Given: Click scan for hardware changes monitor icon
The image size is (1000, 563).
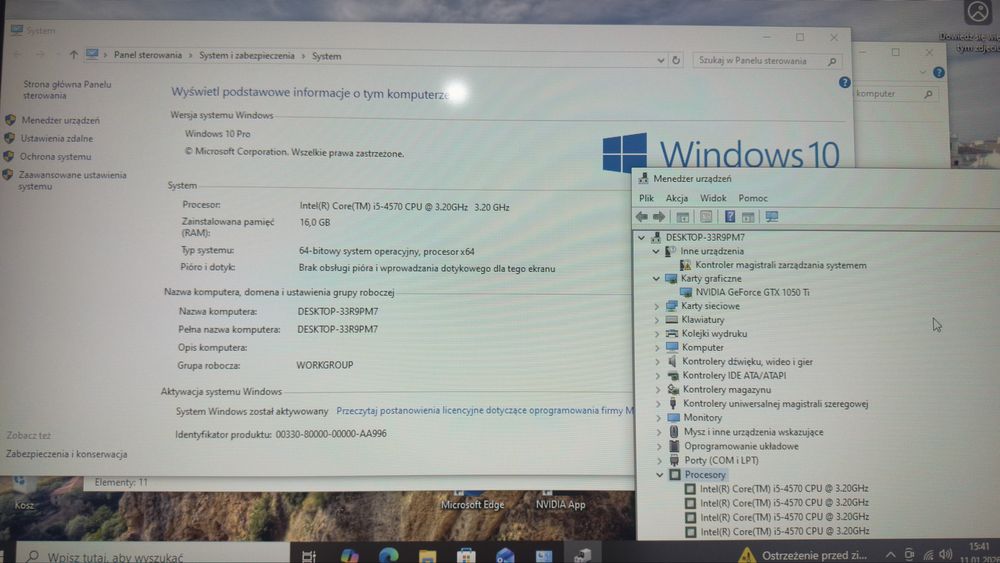Looking at the screenshot, I should (772, 217).
